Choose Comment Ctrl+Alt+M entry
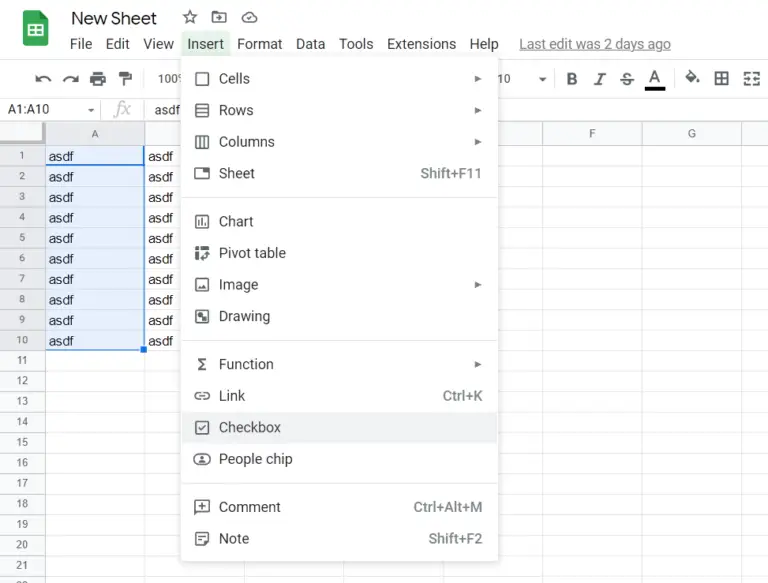 pos(339,507)
